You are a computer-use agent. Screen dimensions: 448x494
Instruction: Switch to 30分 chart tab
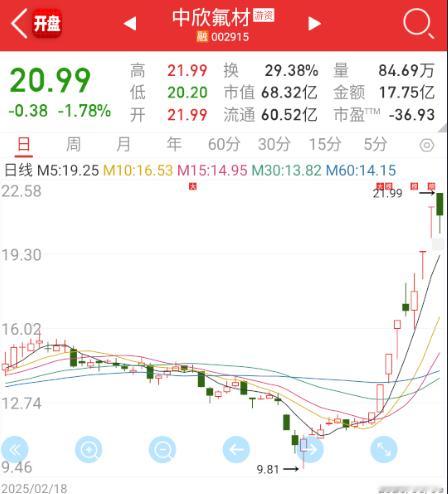274,145
